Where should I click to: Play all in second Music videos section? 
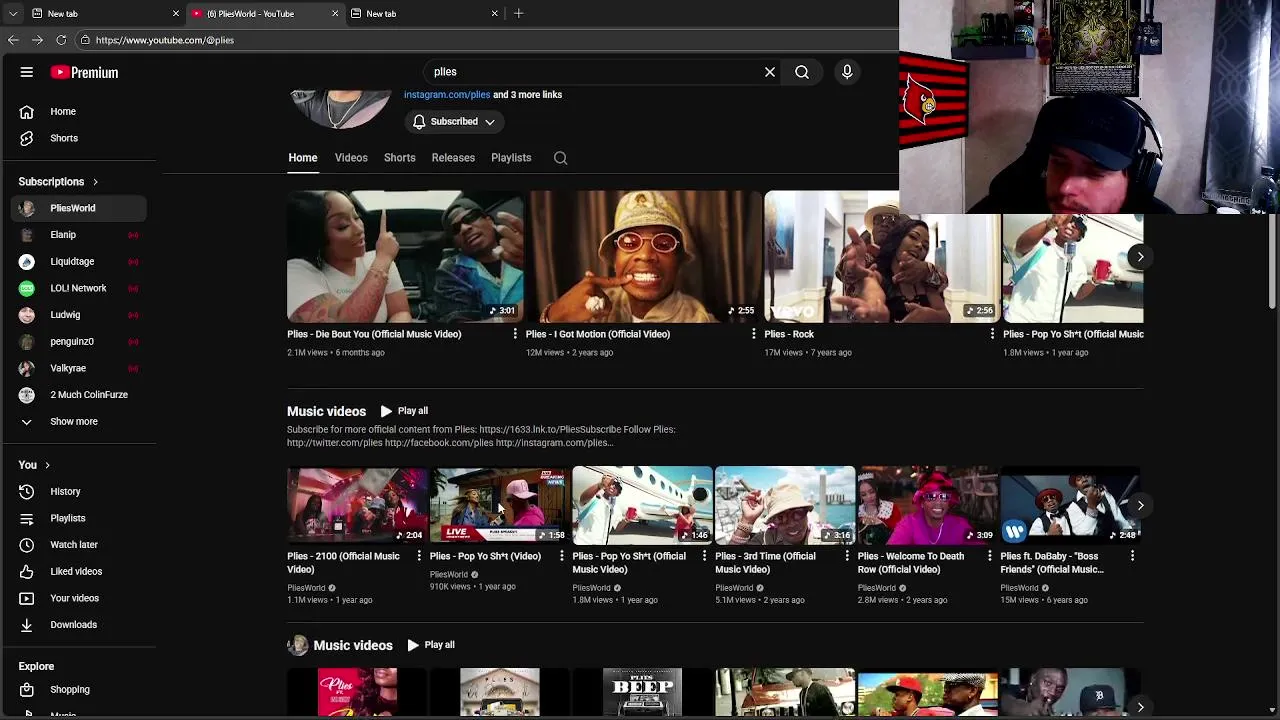(x=431, y=645)
